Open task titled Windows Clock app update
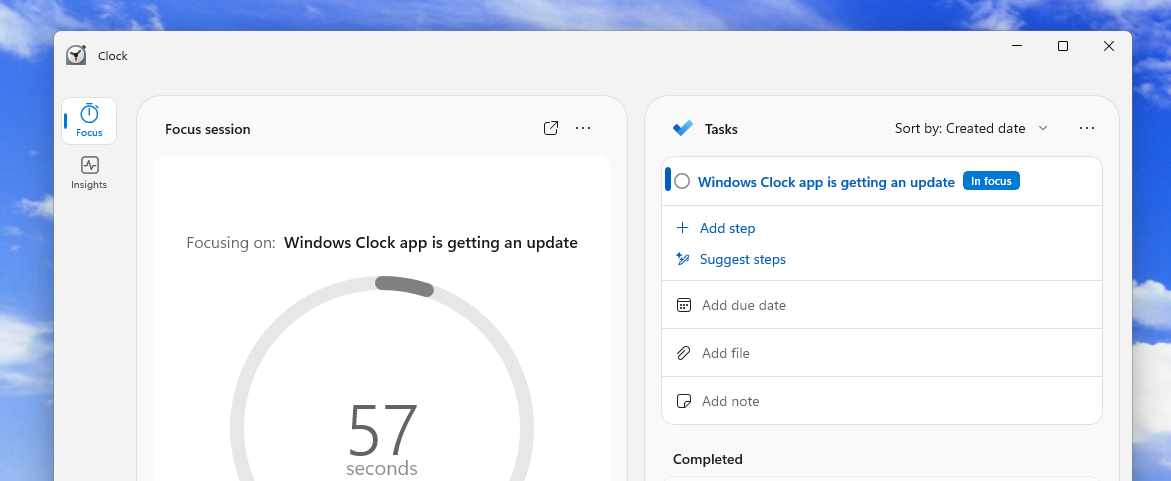This screenshot has height=481, width=1171. (x=826, y=182)
